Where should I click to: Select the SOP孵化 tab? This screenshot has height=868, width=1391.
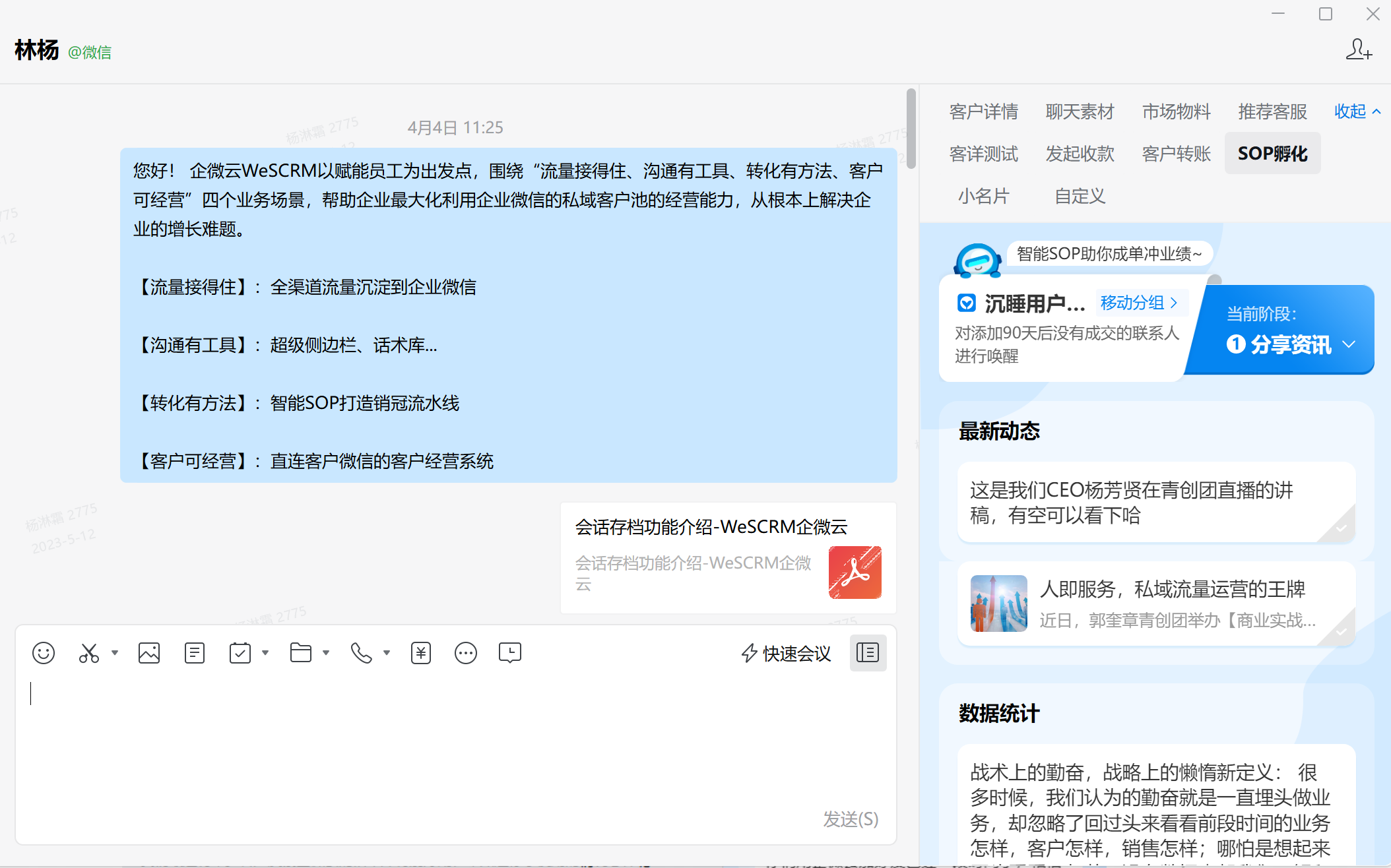point(1273,153)
